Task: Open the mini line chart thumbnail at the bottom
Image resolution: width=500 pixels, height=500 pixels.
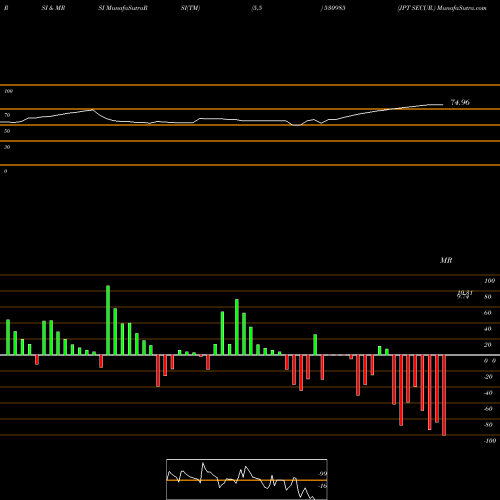Action: coord(247,479)
